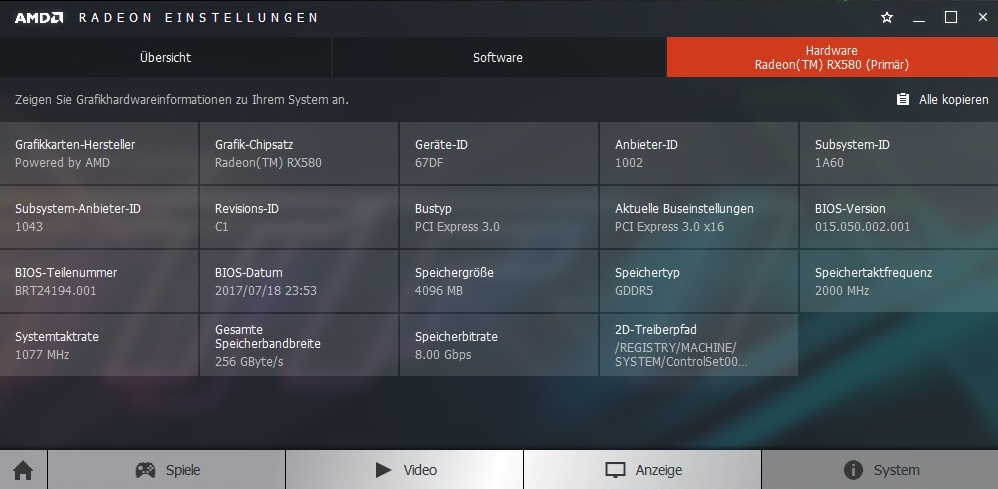Click the Home icon in bottom bar
998x489 pixels.
pos(23,470)
